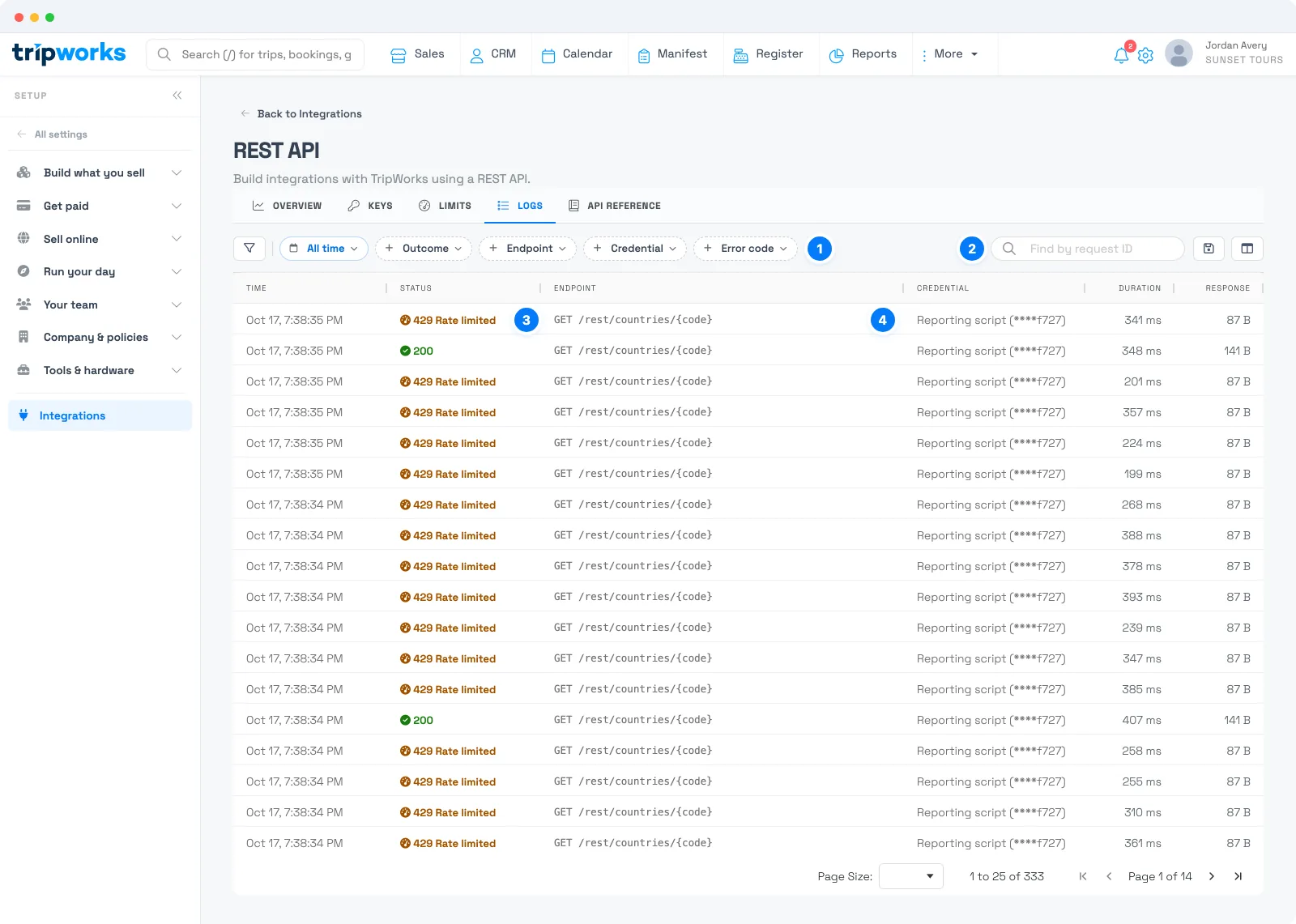Viewport: 1296px width, 924px height.
Task: Jump to last page of logs
Action: coord(1238,876)
